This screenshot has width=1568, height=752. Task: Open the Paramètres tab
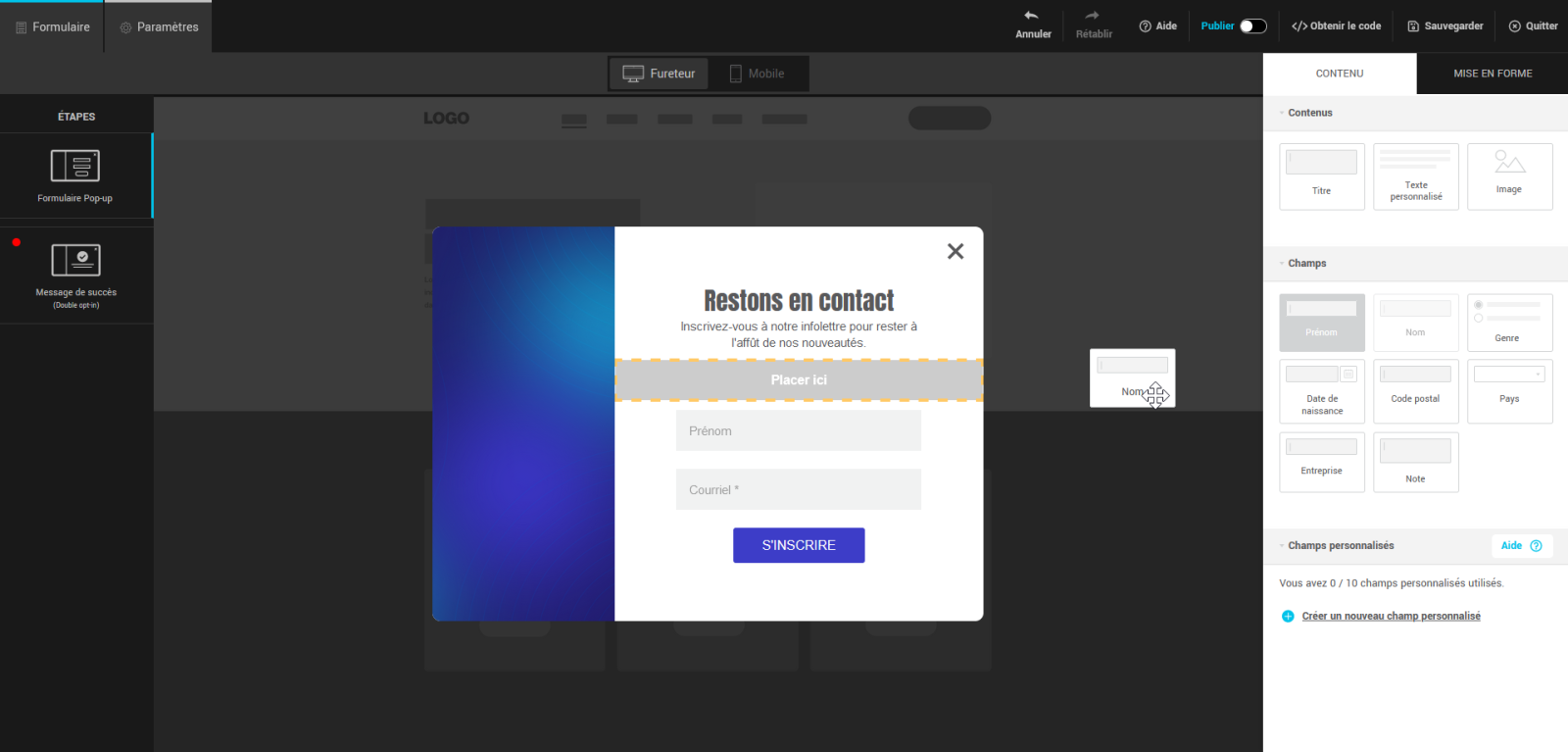[159, 27]
